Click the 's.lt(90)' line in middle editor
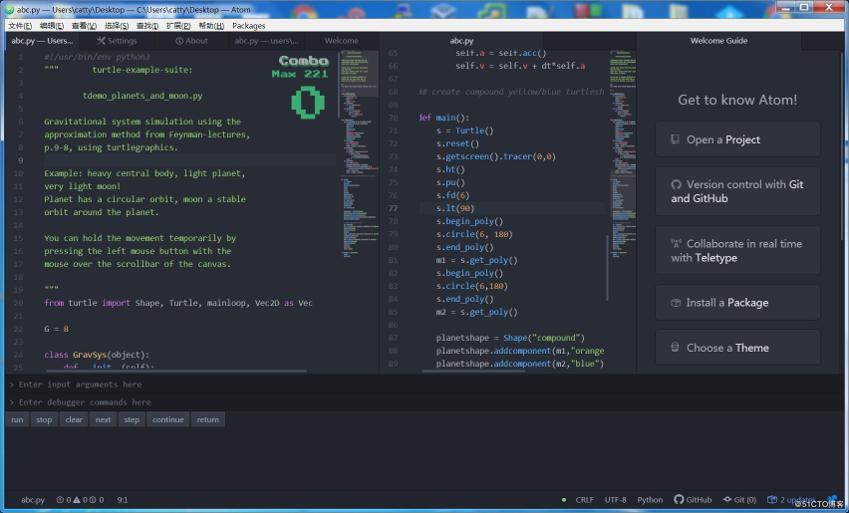Image resolution: width=849 pixels, height=513 pixels. pos(455,208)
